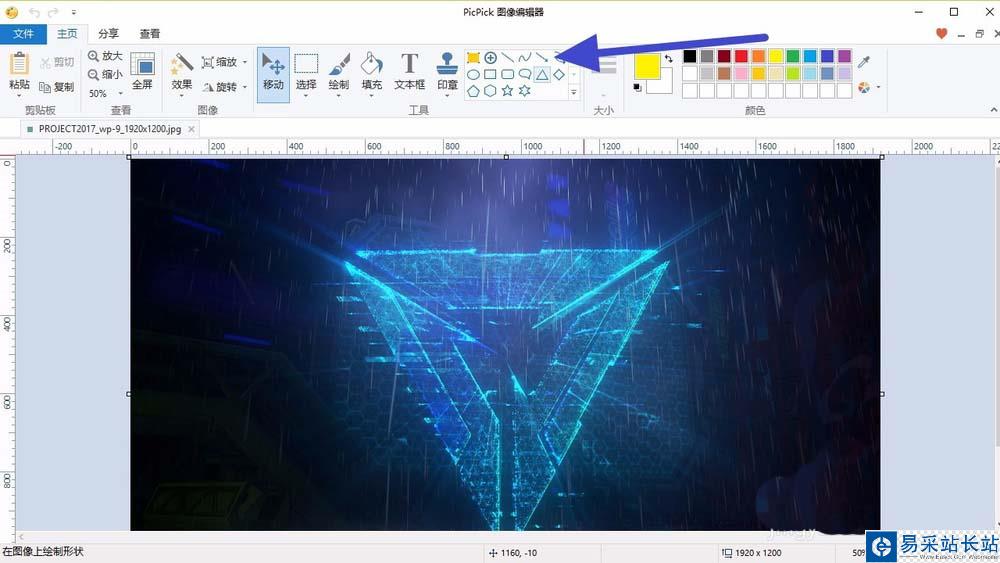Switch to the 主页 home tab
Image resolution: width=1000 pixels, height=563 pixels.
tap(67, 34)
